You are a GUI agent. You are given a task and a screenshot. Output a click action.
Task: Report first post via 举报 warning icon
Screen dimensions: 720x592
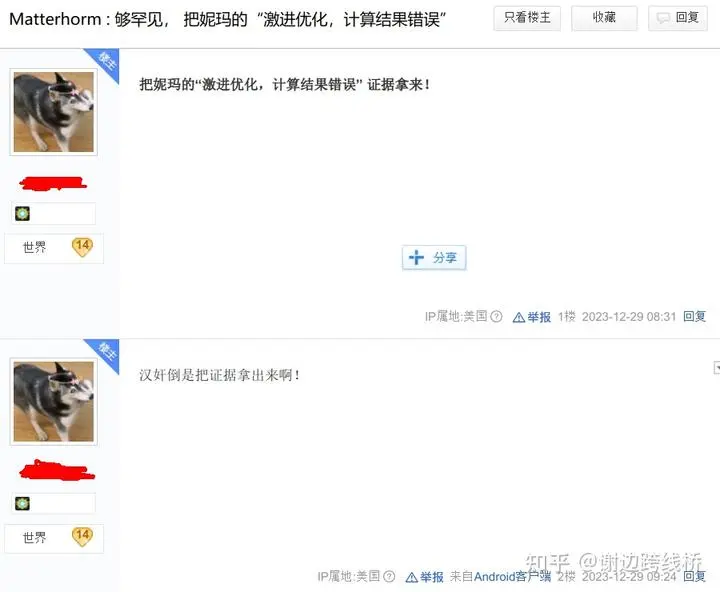coord(519,317)
